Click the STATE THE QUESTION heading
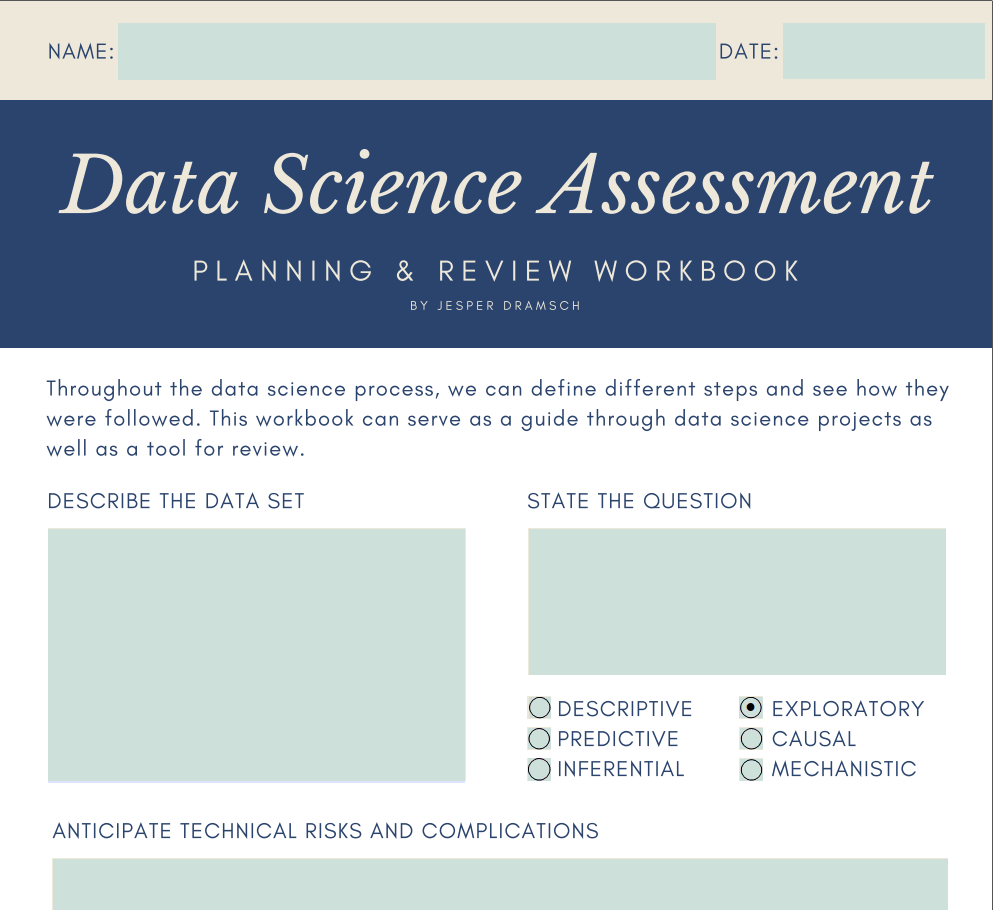The width and height of the screenshot is (993, 910). coord(640,501)
